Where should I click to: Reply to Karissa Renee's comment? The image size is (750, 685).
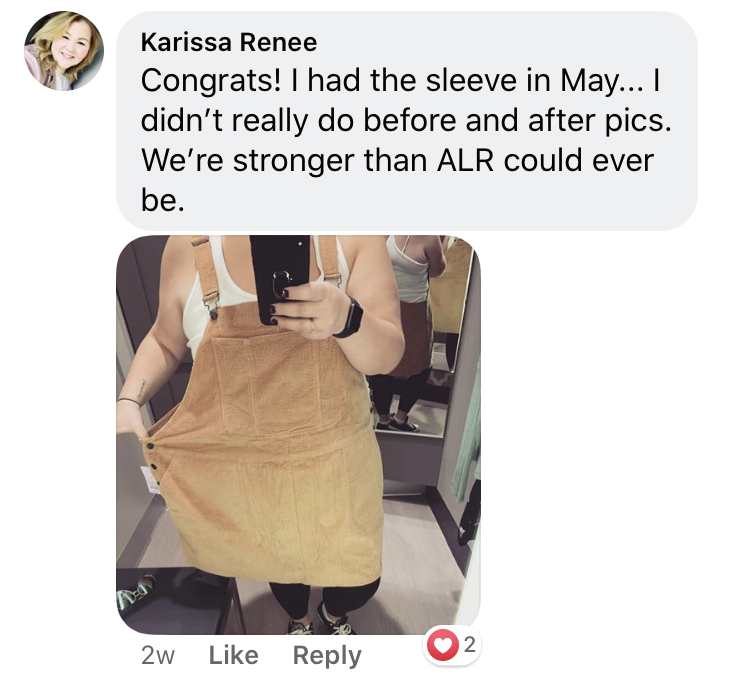pyautogui.click(x=327, y=656)
